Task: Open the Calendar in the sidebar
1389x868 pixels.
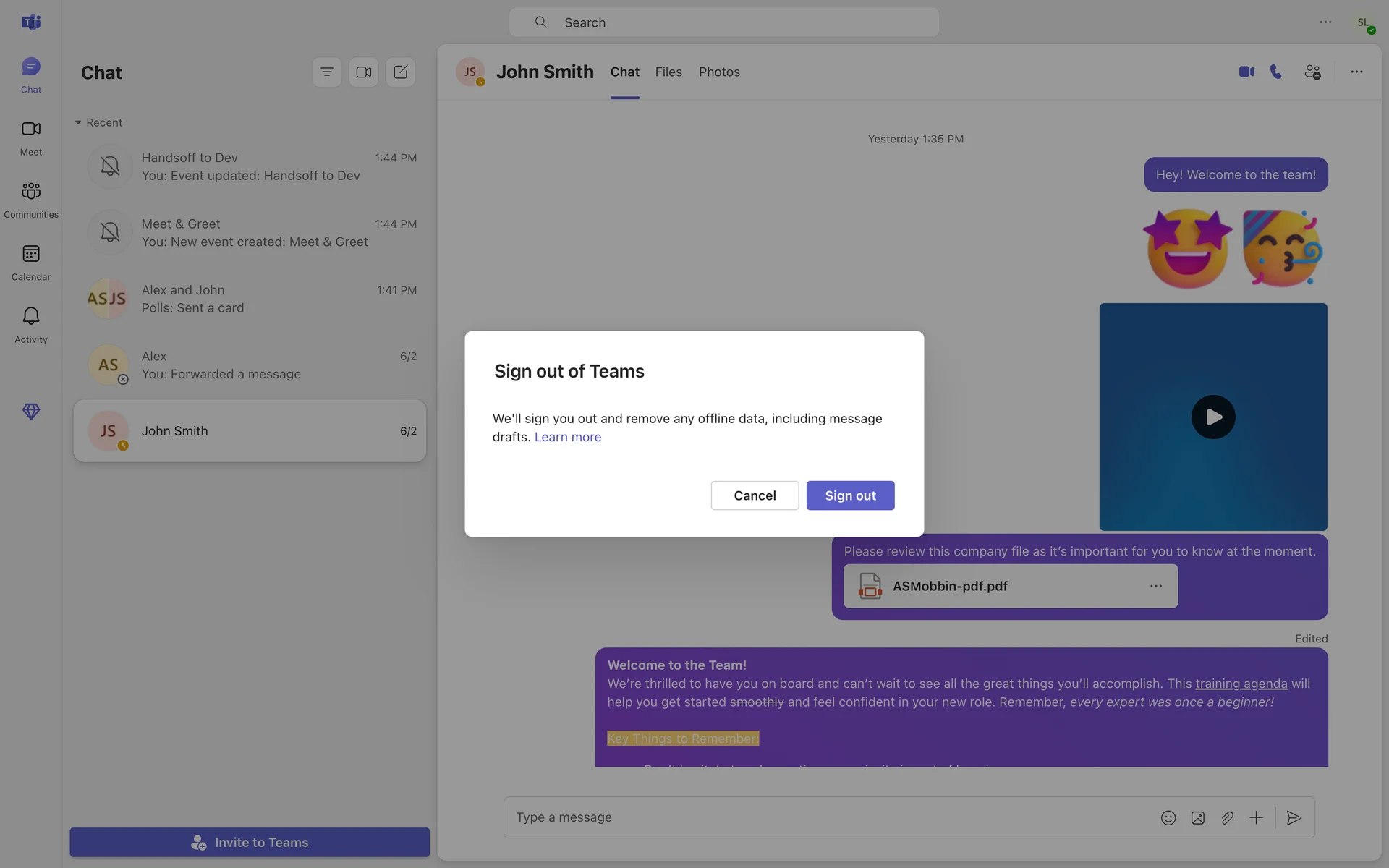Action: pos(31,262)
